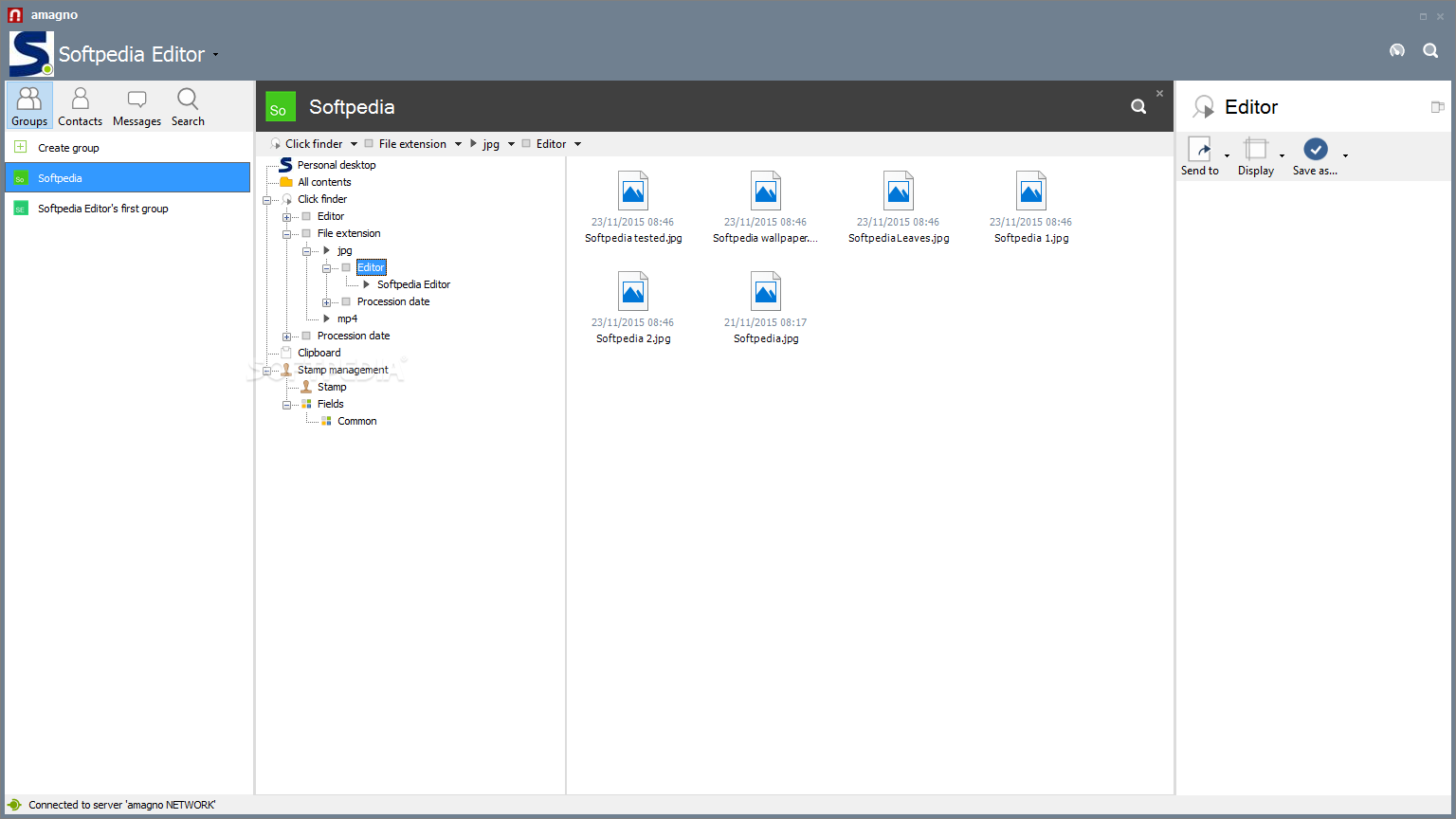The height and width of the screenshot is (819, 1456).
Task: Click the Softpedia user avatar logo
Action: click(31, 54)
